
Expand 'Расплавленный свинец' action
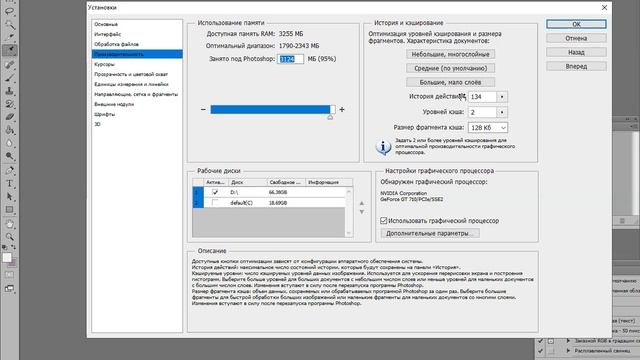pos(568,351)
